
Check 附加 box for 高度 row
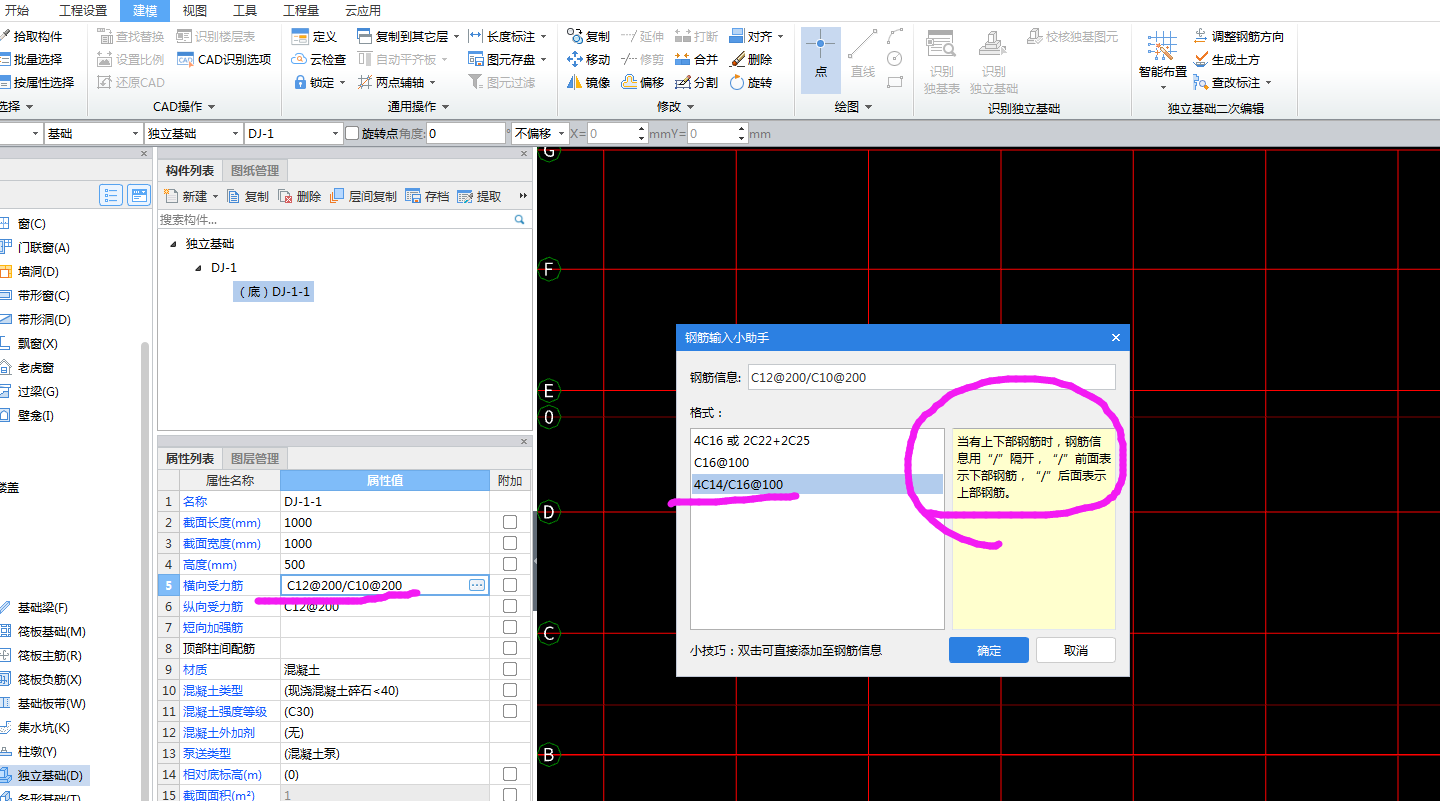pos(510,564)
